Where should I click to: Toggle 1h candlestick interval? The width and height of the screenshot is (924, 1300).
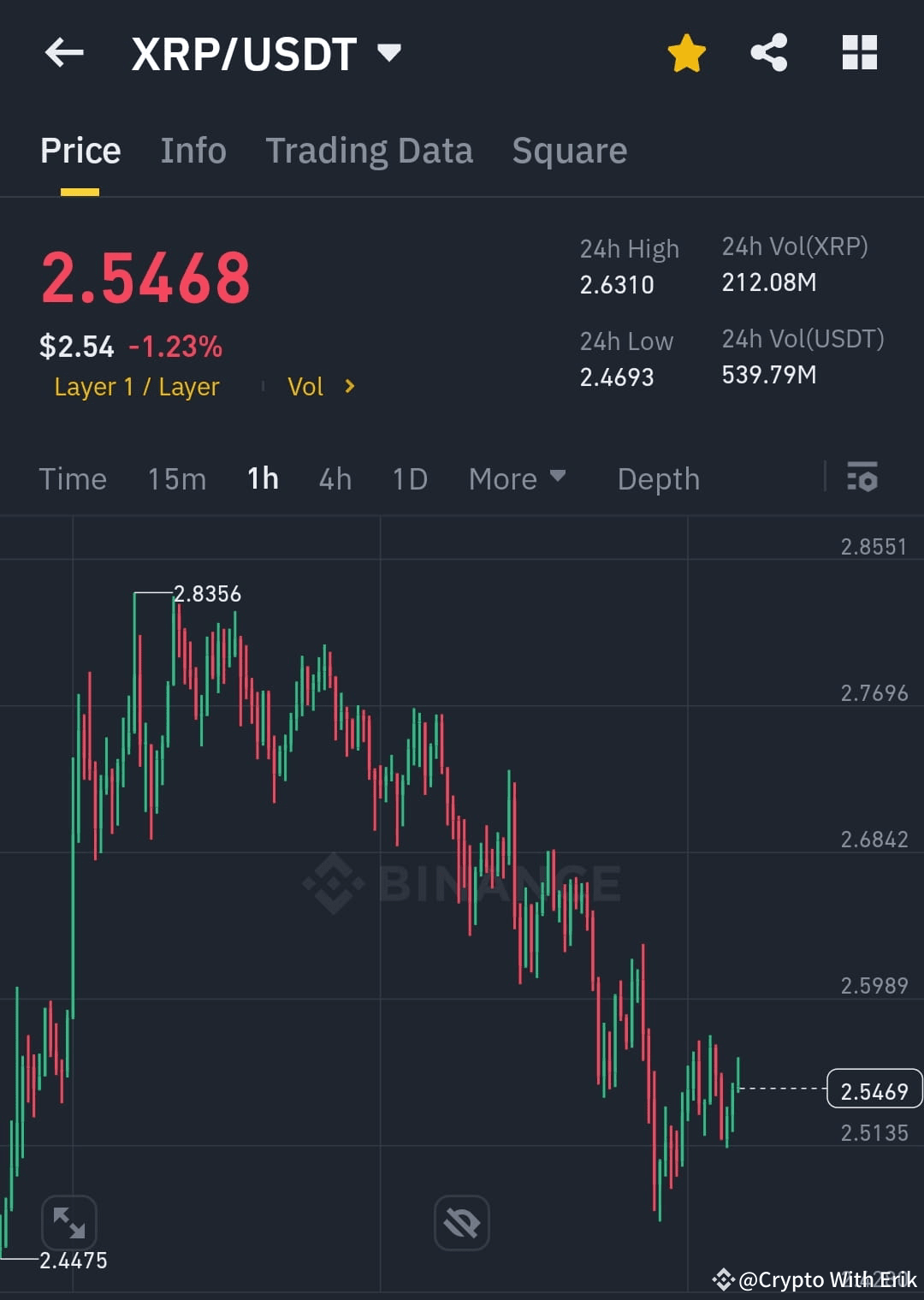tap(262, 478)
